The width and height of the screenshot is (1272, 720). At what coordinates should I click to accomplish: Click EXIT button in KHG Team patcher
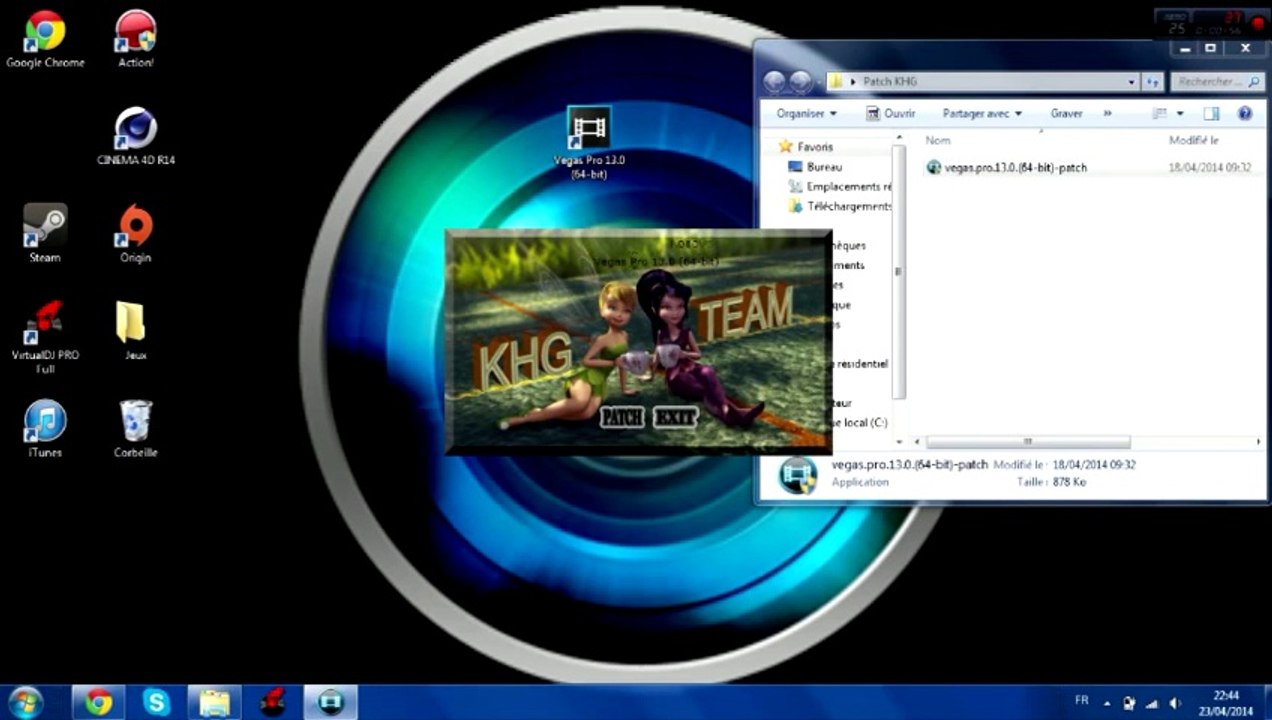pos(675,418)
